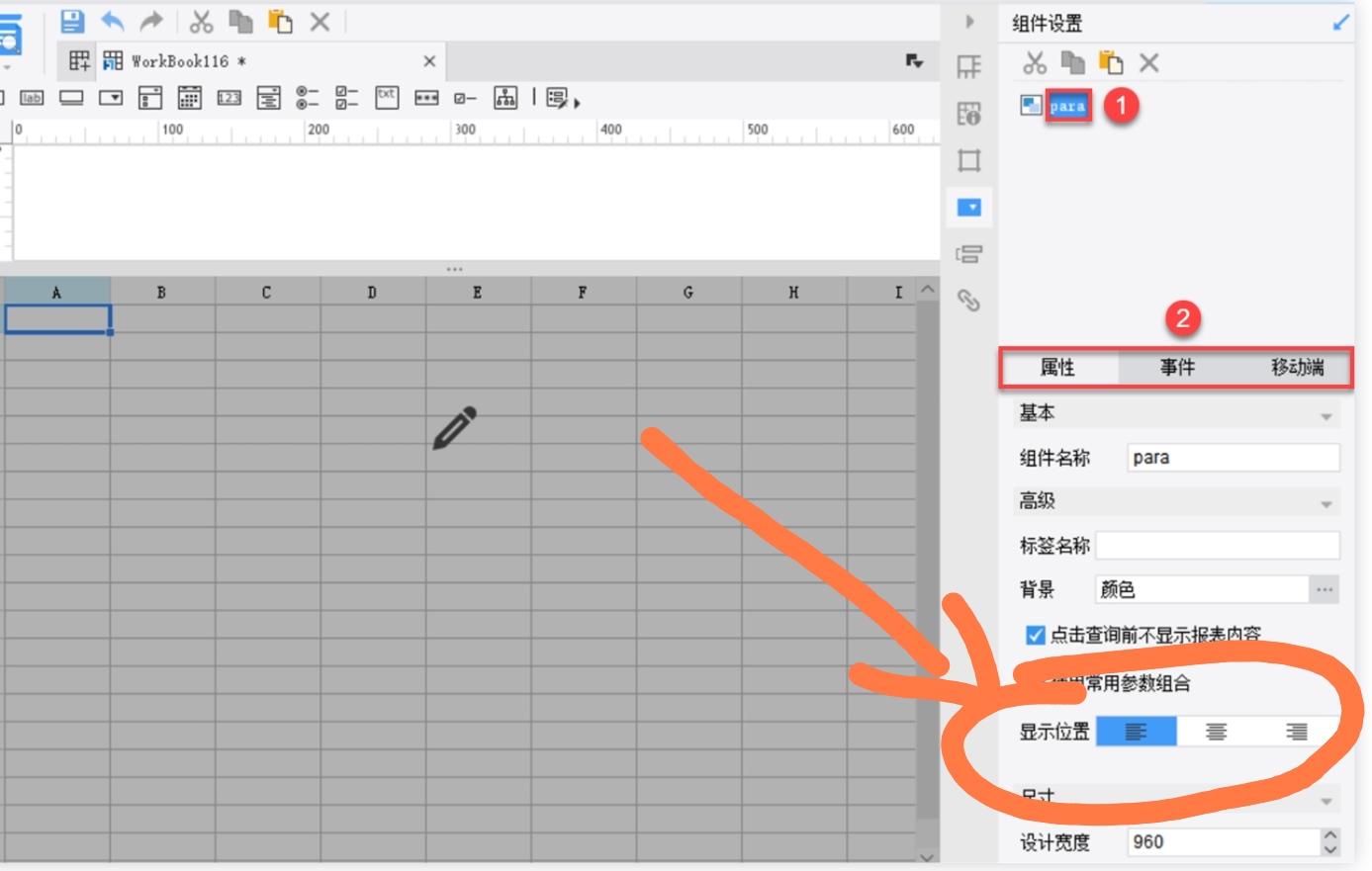Select column header D
1372x871 pixels.
pos(372,292)
